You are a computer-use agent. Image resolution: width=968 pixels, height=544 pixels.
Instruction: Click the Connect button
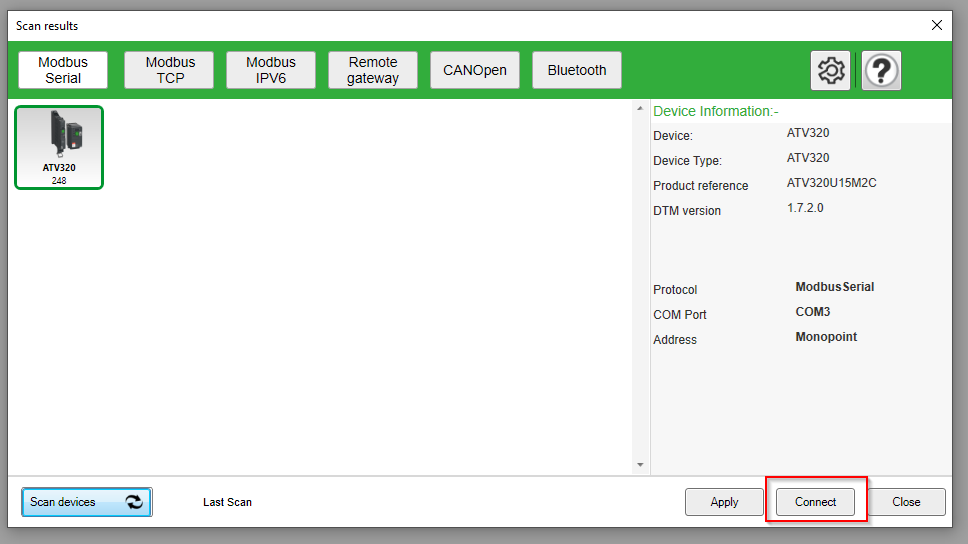point(816,502)
